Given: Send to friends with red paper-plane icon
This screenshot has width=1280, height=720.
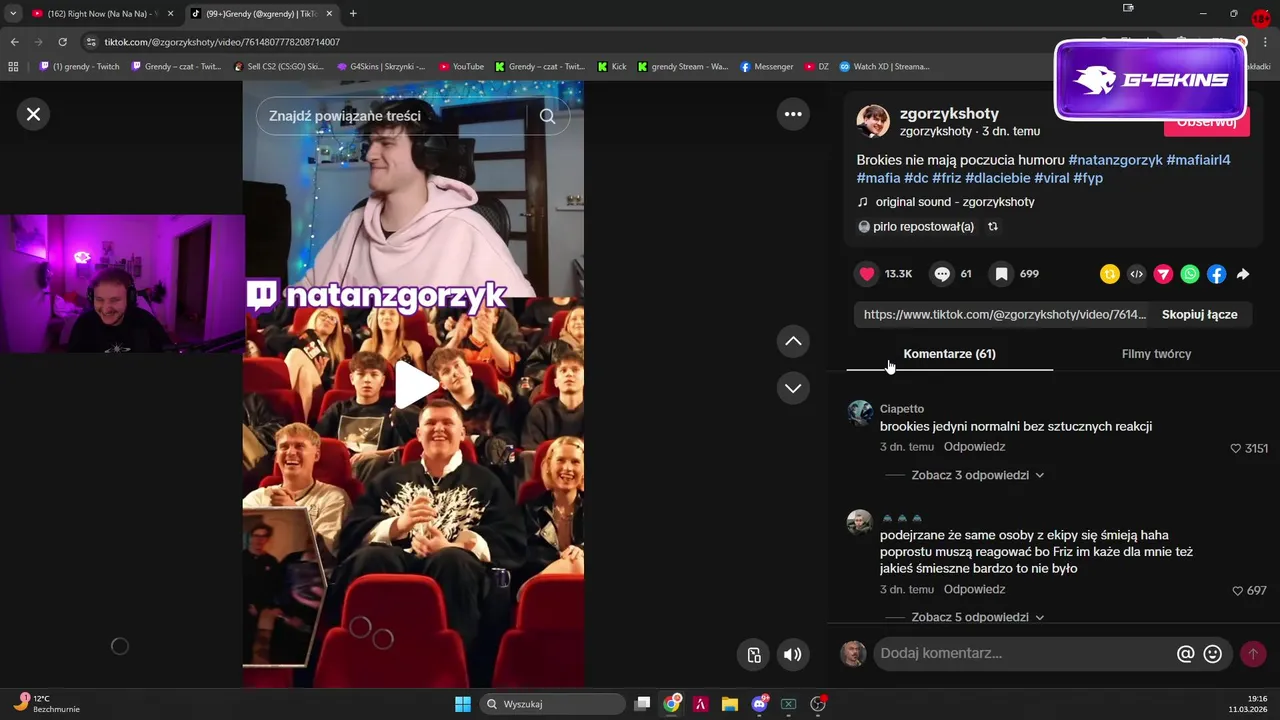Looking at the screenshot, I should tap(1163, 274).
